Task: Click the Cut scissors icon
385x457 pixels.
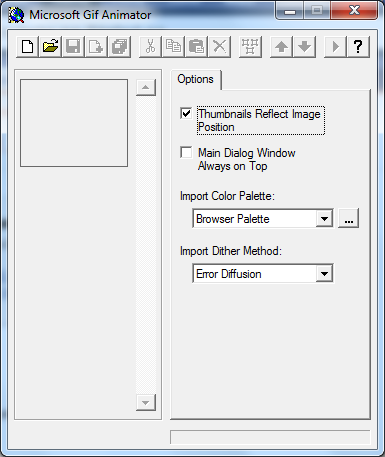Action: pyautogui.click(x=150, y=47)
